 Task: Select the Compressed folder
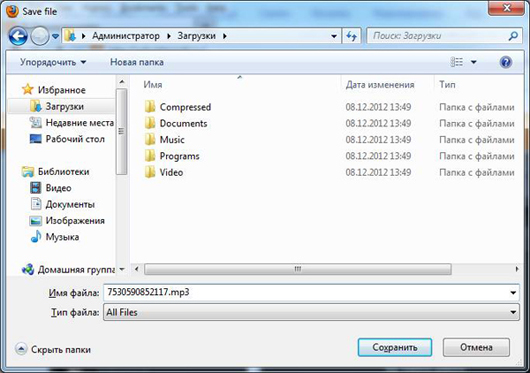coord(185,107)
